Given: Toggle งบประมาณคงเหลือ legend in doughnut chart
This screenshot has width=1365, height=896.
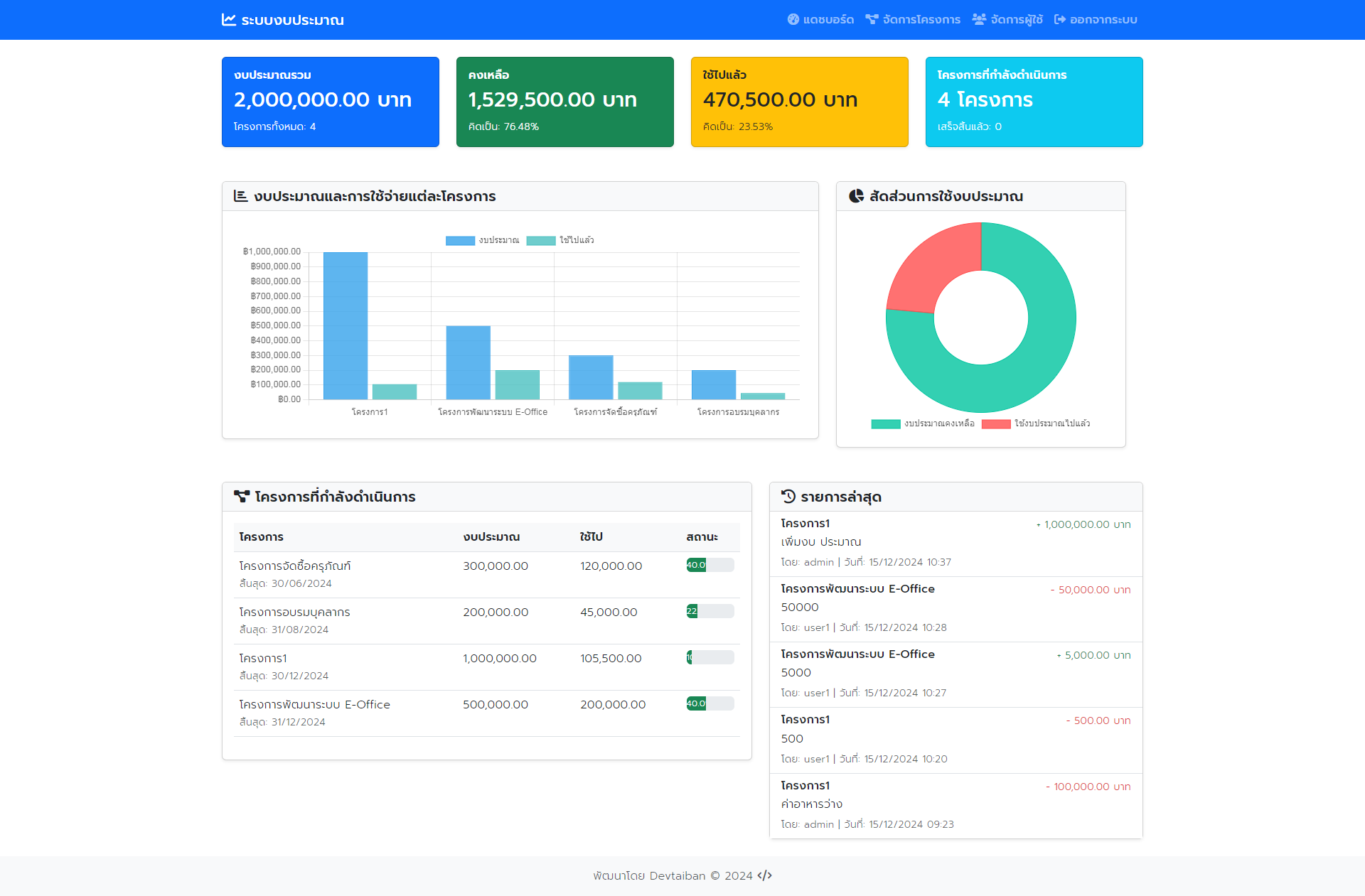Looking at the screenshot, I should [x=923, y=423].
